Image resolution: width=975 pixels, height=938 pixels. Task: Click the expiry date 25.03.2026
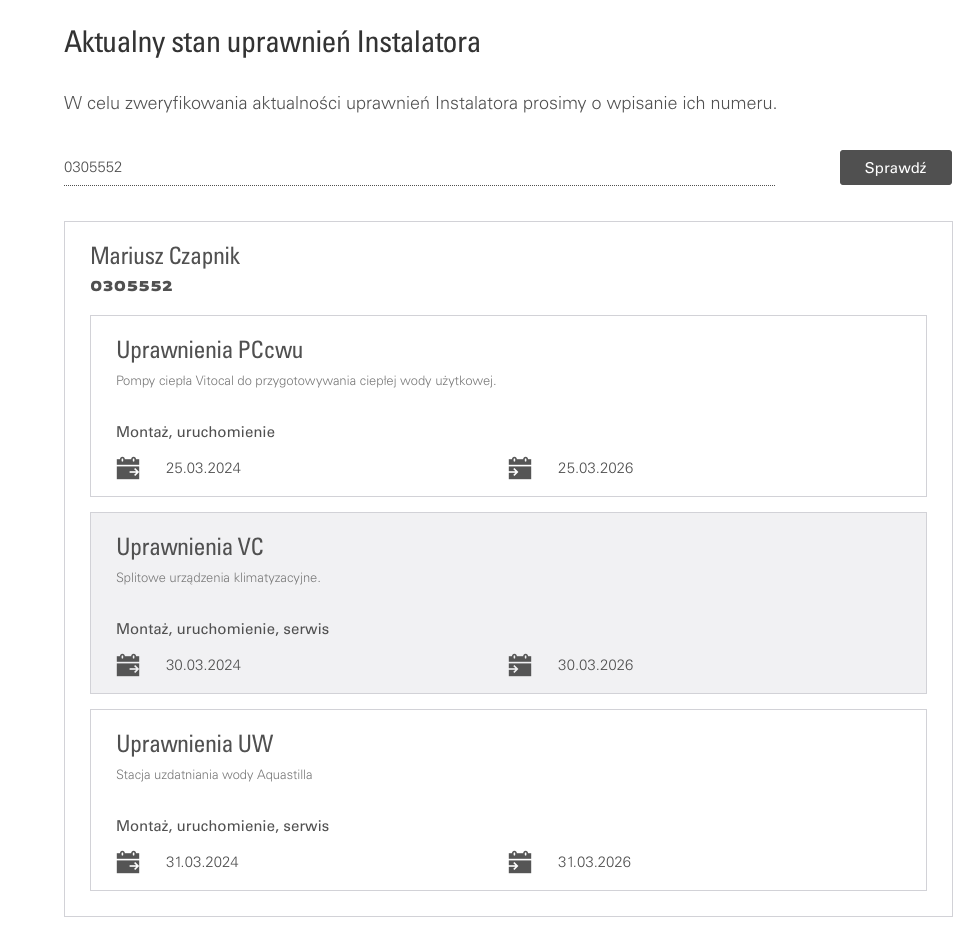596,468
